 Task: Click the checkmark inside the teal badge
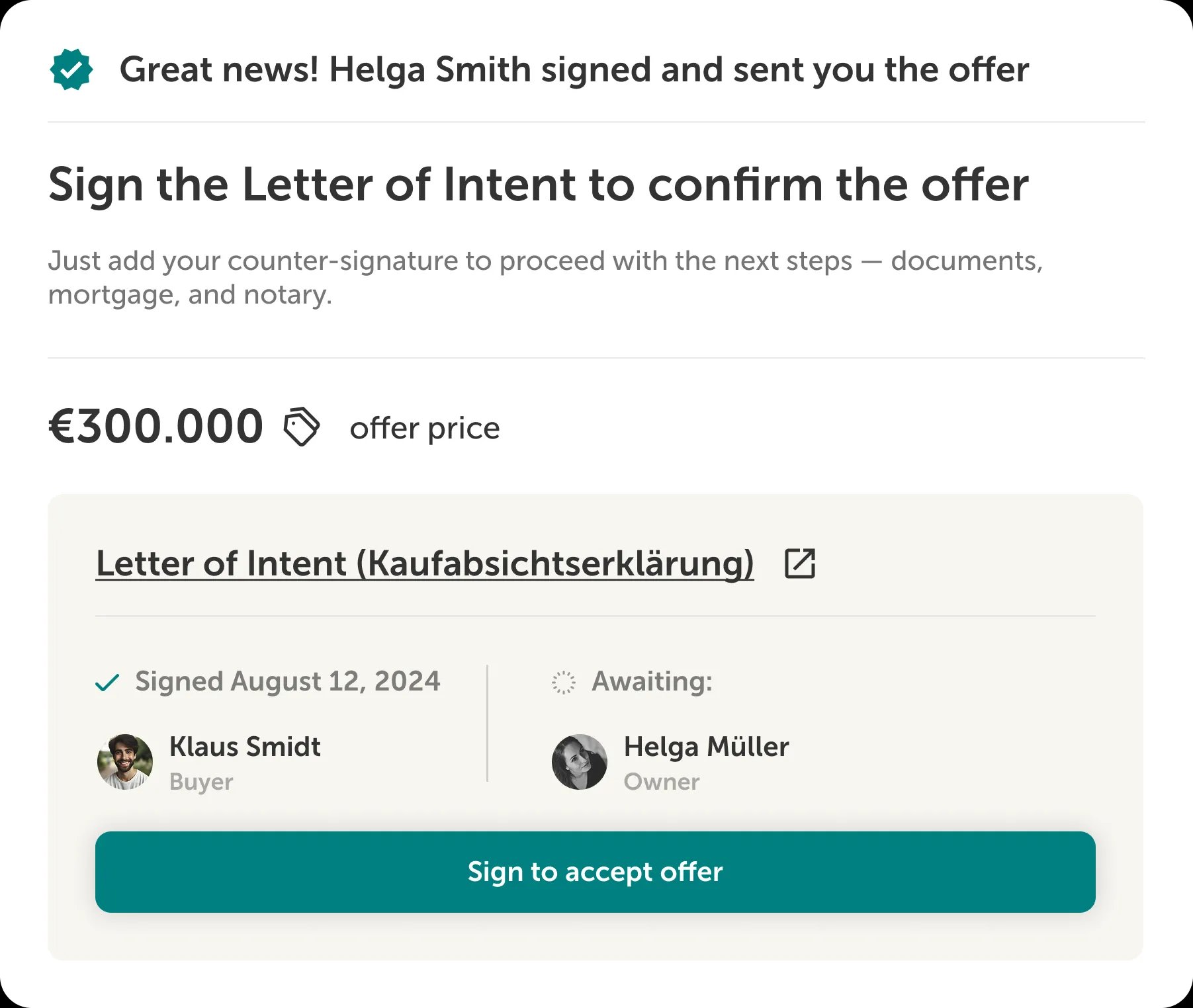pyautogui.click(x=73, y=69)
